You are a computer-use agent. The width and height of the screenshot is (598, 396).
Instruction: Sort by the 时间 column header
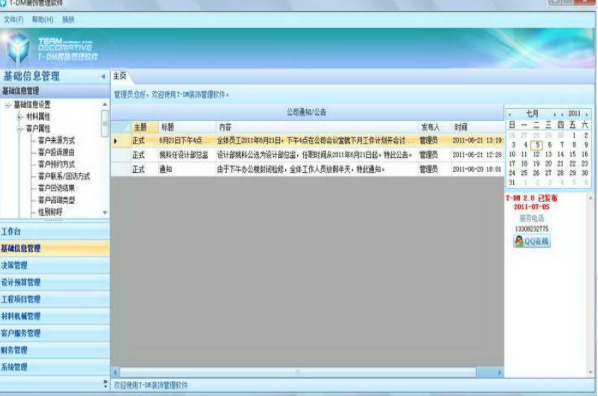click(x=477, y=127)
